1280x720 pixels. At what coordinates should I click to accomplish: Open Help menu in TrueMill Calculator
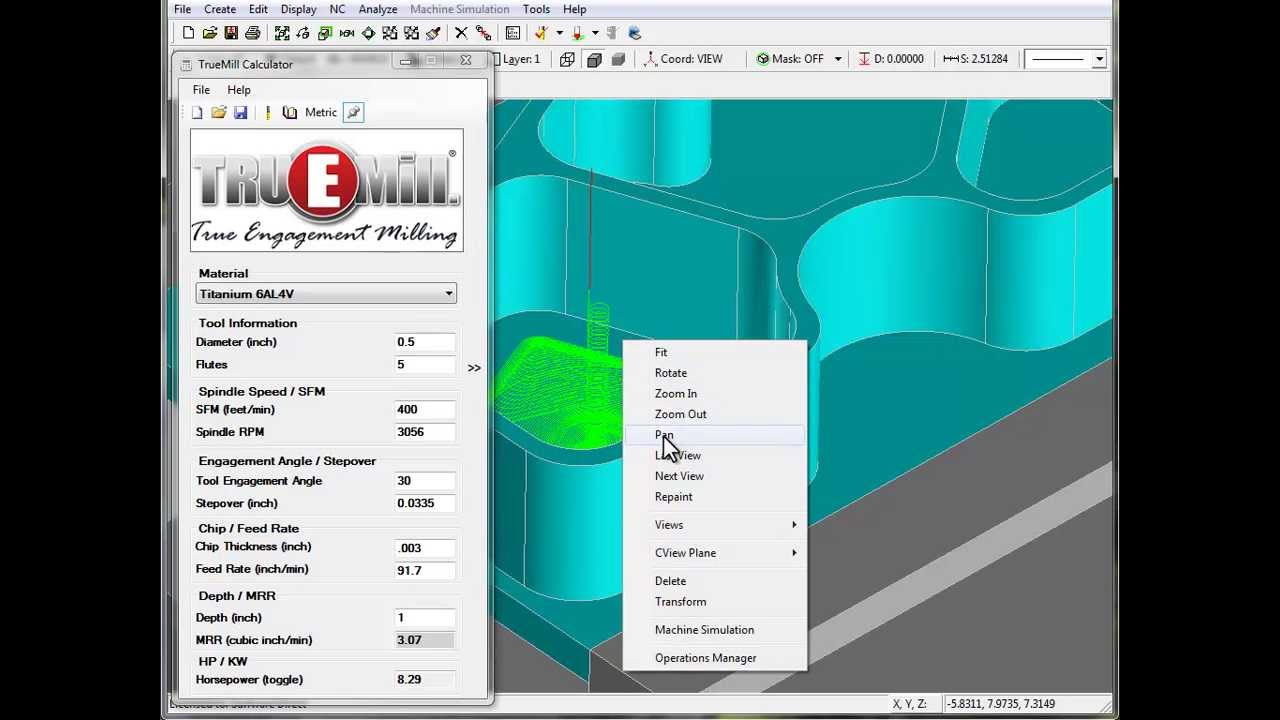(238, 90)
